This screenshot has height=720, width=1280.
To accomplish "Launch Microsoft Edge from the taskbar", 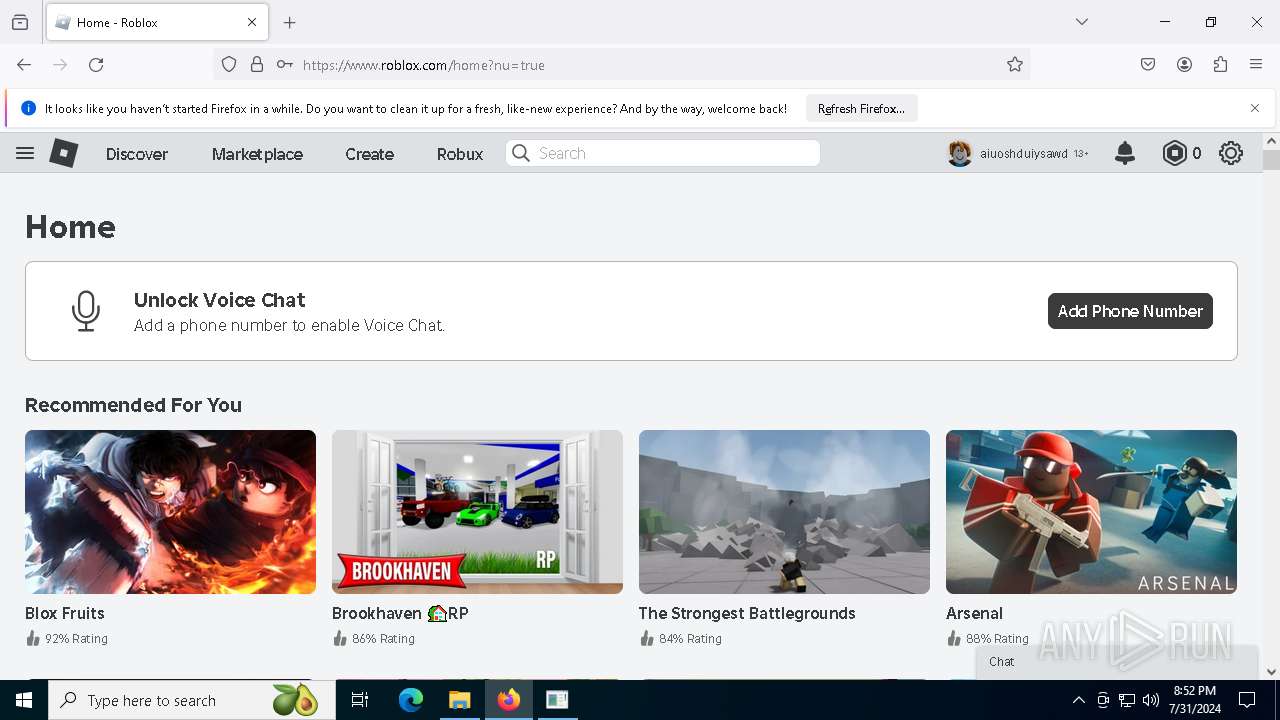I will (411, 700).
